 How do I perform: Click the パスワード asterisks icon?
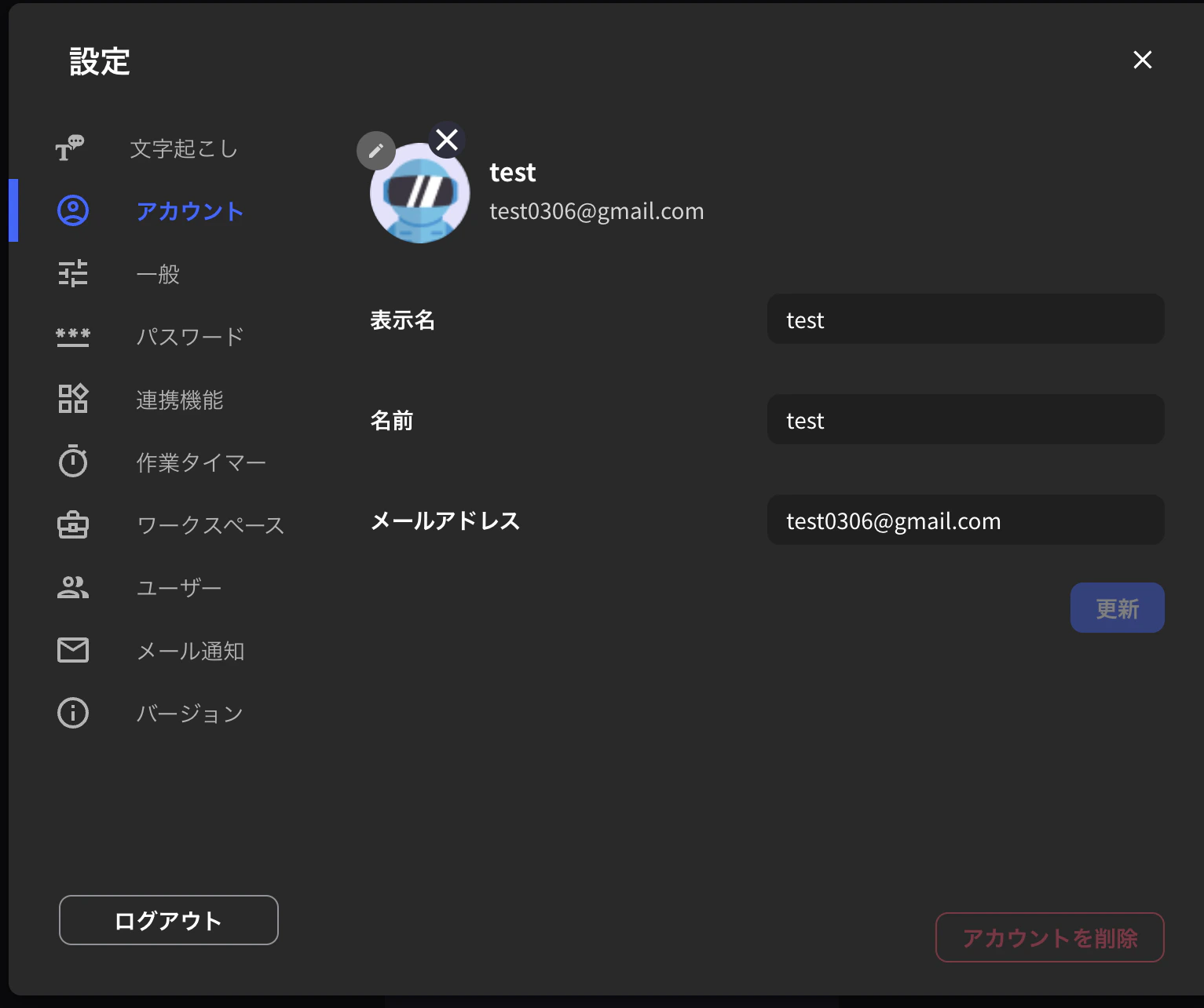[72, 336]
